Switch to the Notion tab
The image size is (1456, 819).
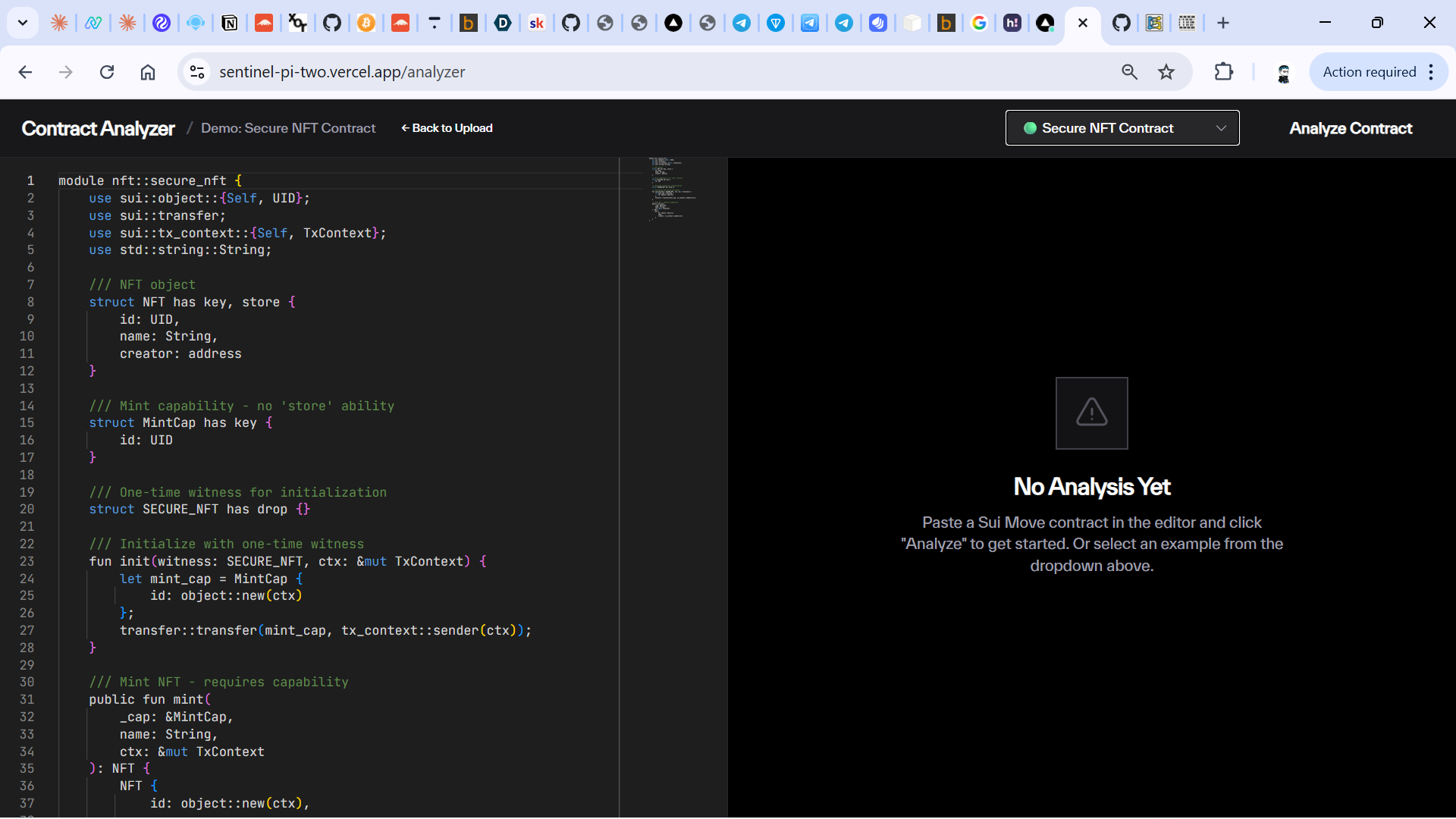pos(229,23)
